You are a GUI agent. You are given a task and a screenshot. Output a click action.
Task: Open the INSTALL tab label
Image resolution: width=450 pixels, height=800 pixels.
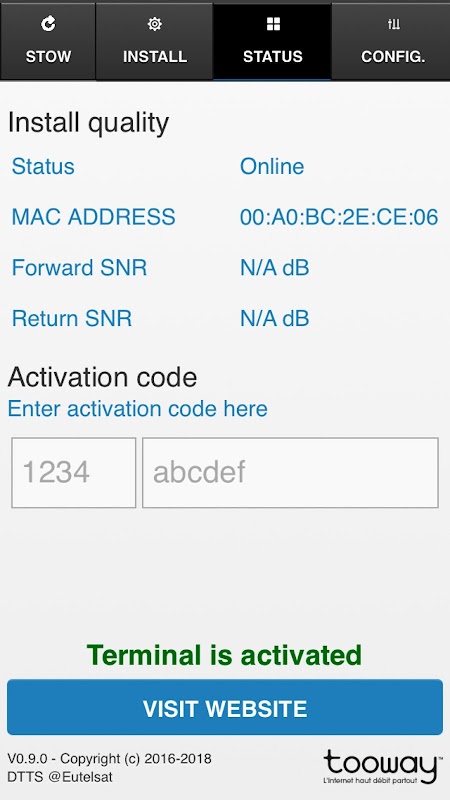coord(155,56)
